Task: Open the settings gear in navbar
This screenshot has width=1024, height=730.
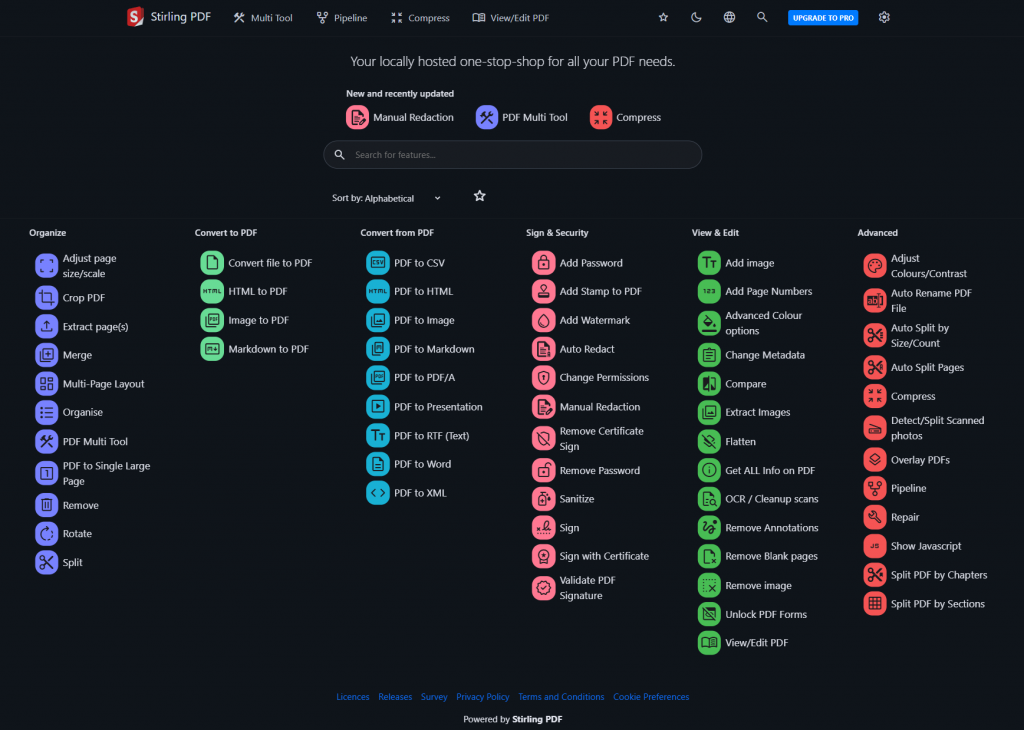Action: point(884,18)
